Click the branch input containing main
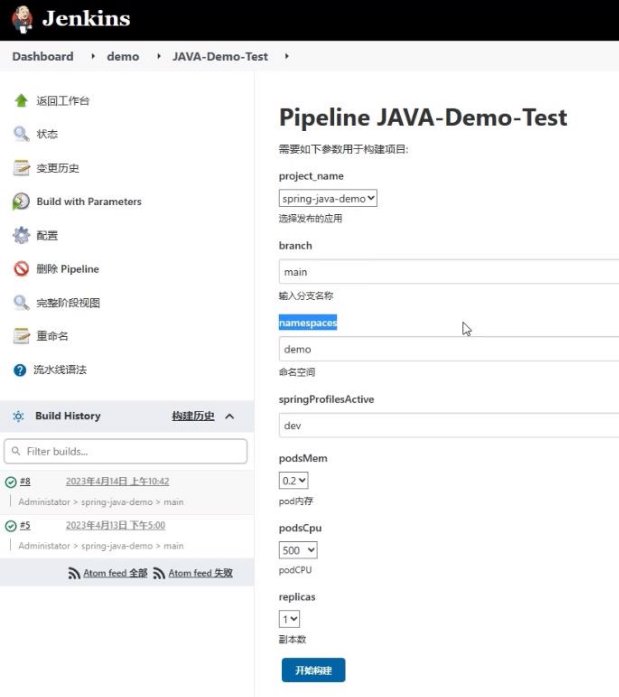 point(449,272)
